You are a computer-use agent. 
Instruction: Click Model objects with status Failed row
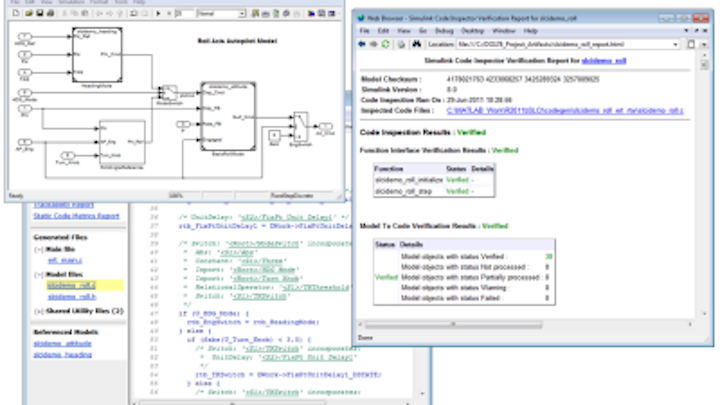pyautogui.click(x=476, y=298)
